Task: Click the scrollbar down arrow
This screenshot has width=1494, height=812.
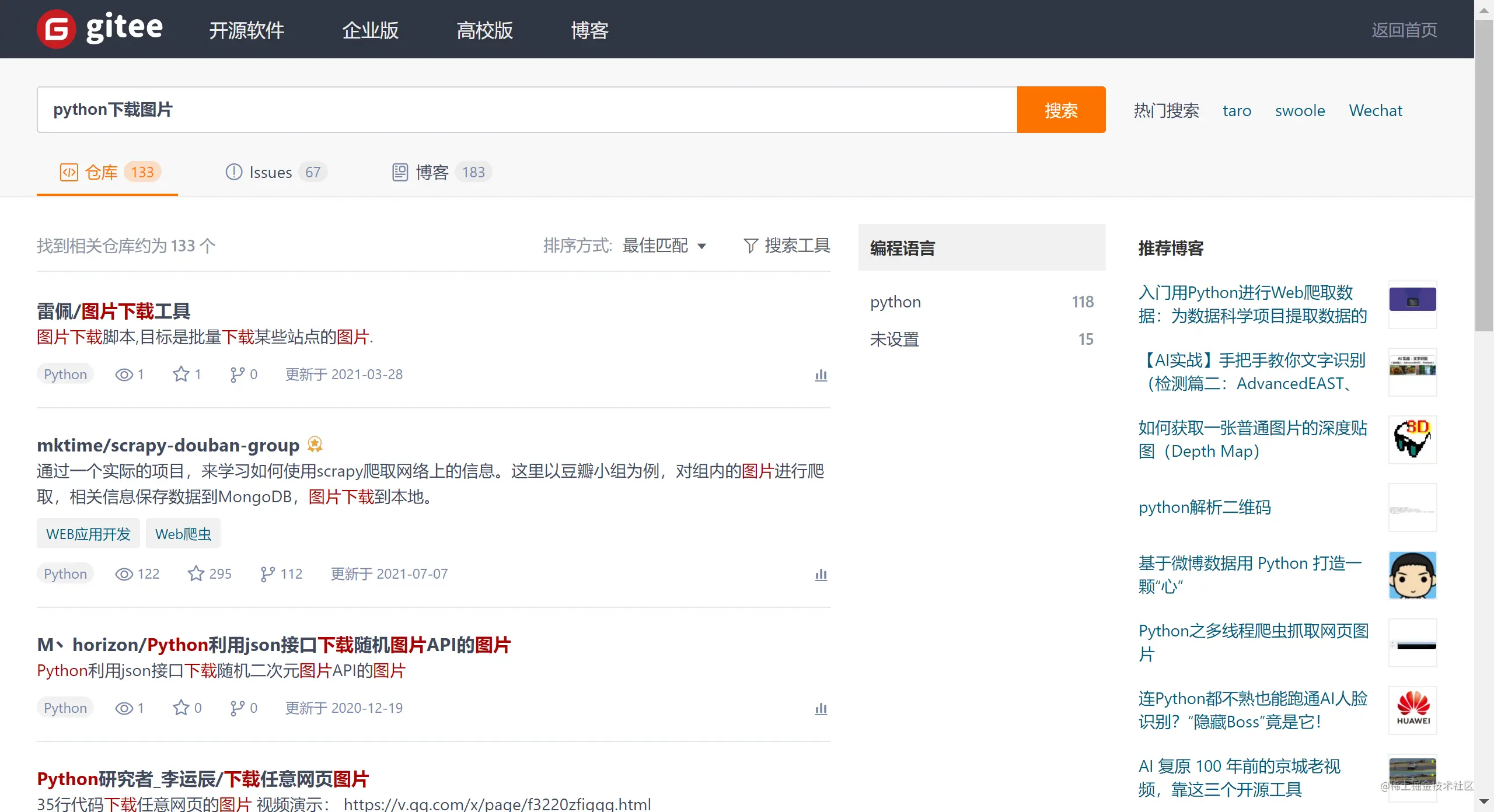Action: pos(1484,801)
